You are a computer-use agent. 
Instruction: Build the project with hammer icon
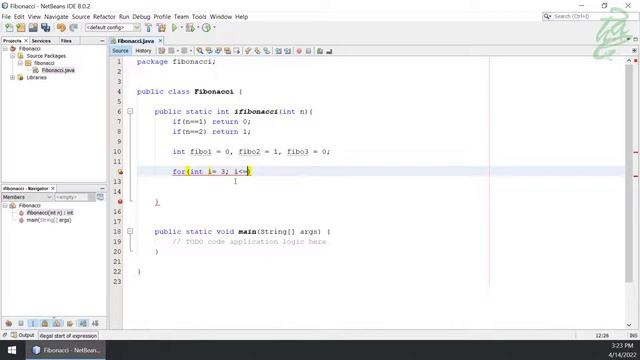click(149, 28)
